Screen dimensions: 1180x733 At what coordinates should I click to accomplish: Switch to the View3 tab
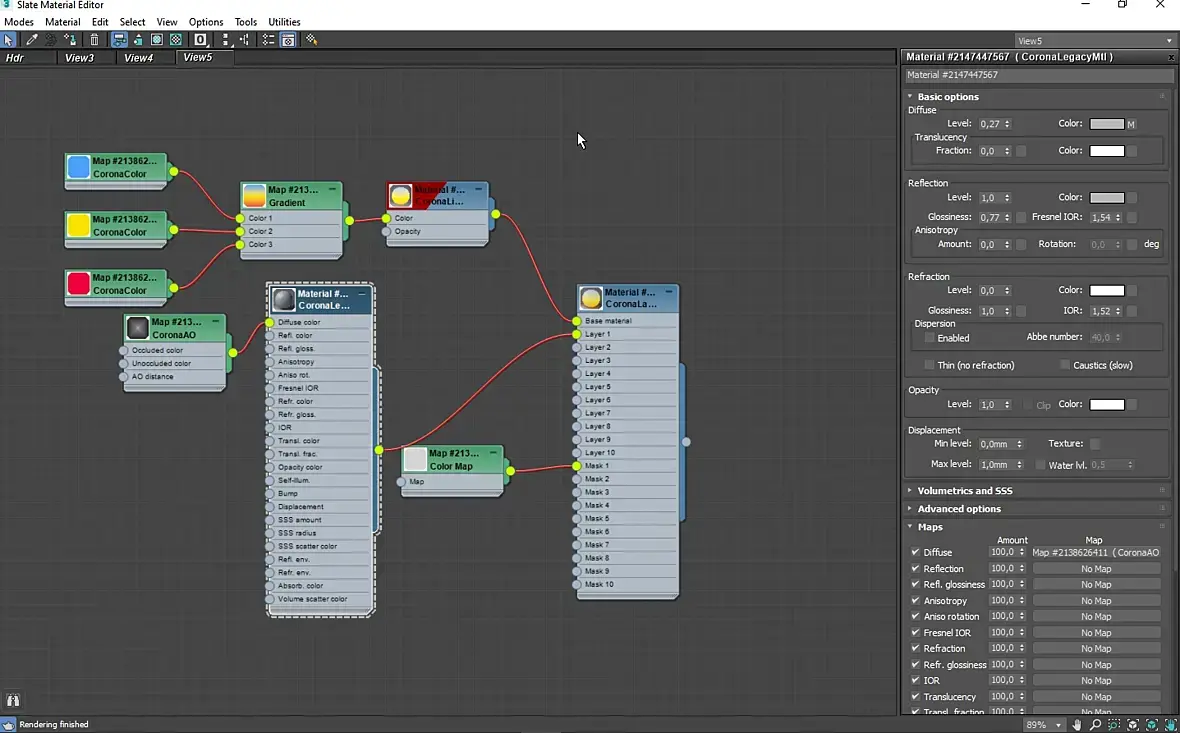point(79,58)
